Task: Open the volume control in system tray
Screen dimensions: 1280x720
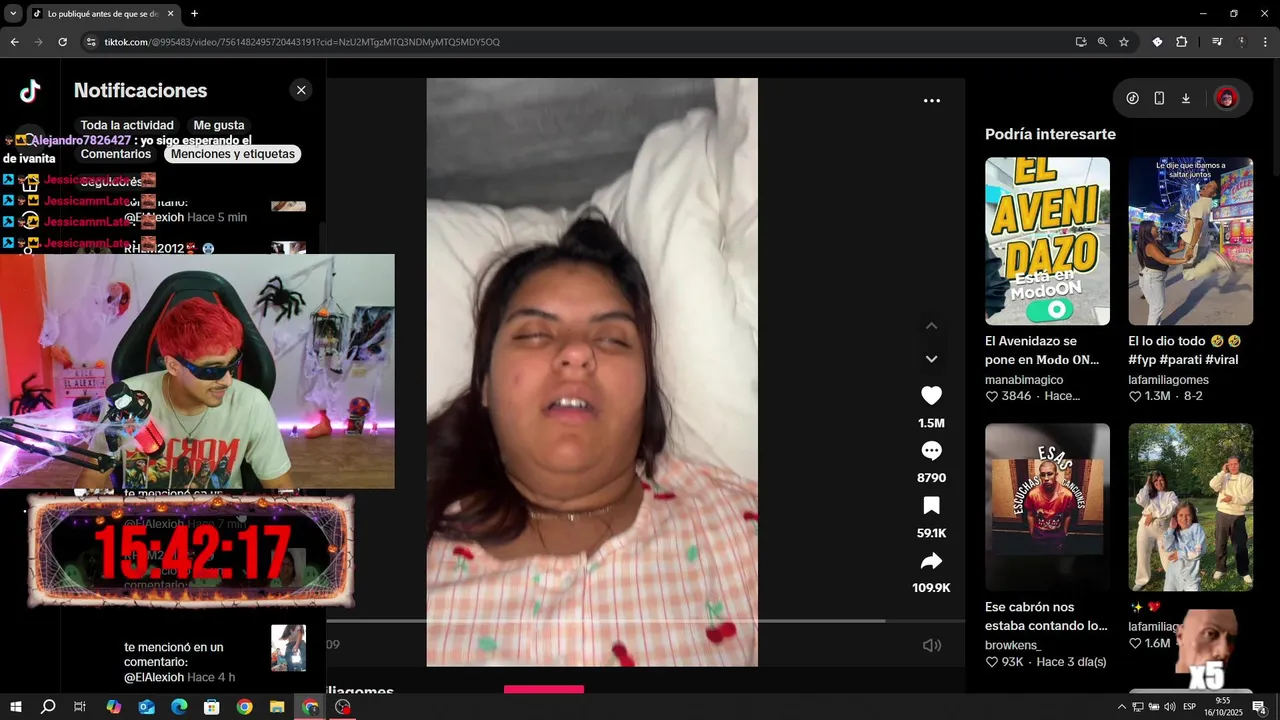Action: (x=1169, y=707)
